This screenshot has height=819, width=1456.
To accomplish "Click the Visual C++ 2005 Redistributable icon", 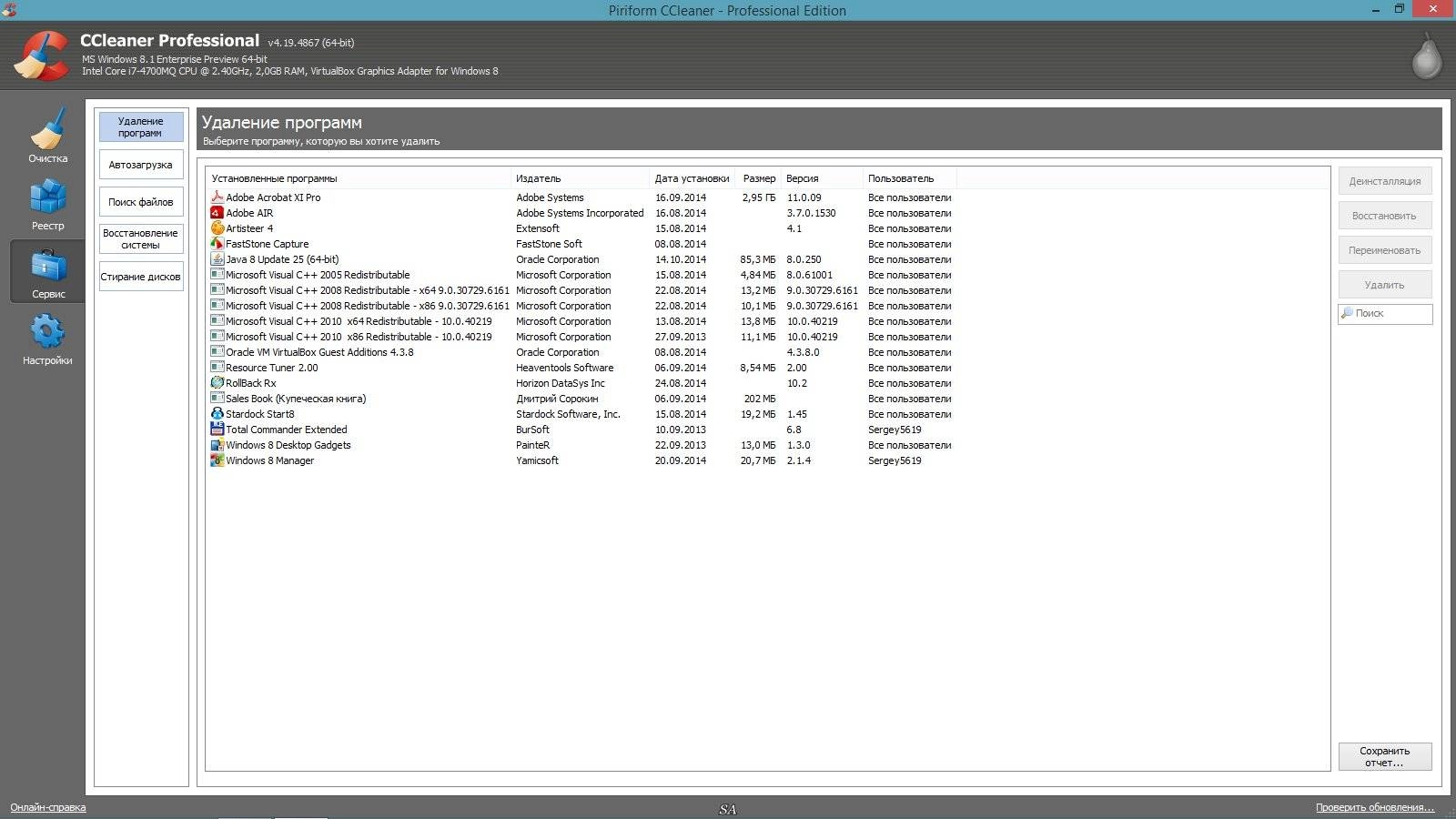I will click(x=217, y=274).
